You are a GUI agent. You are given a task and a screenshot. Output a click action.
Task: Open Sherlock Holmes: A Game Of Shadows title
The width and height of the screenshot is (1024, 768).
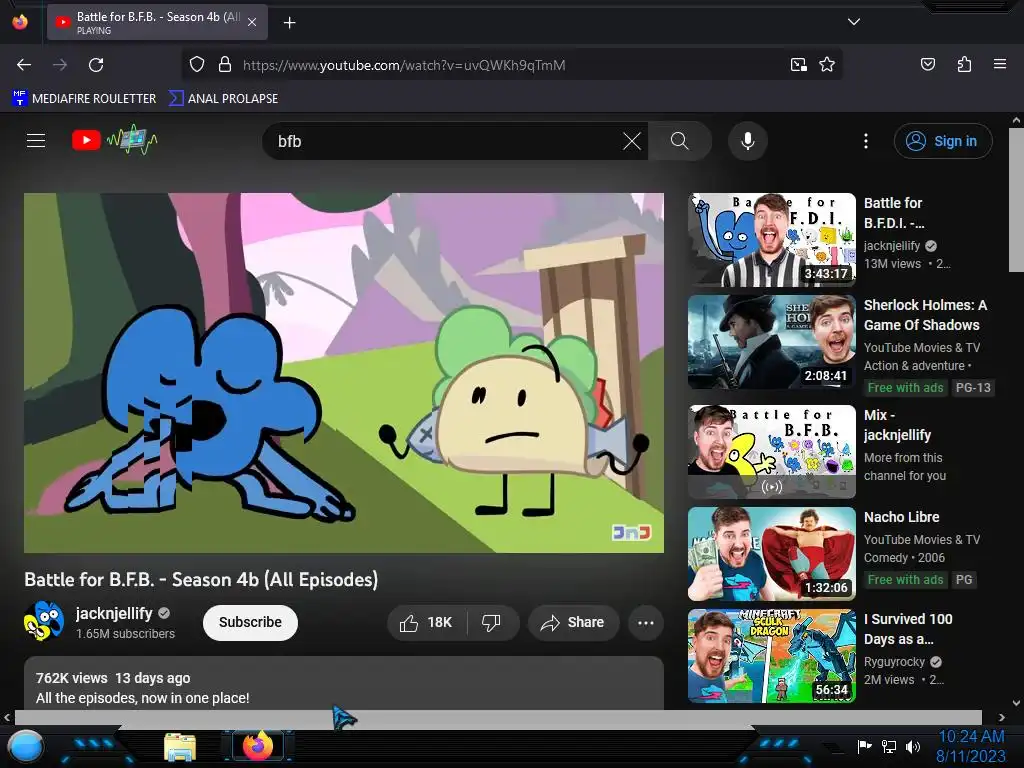pos(925,315)
